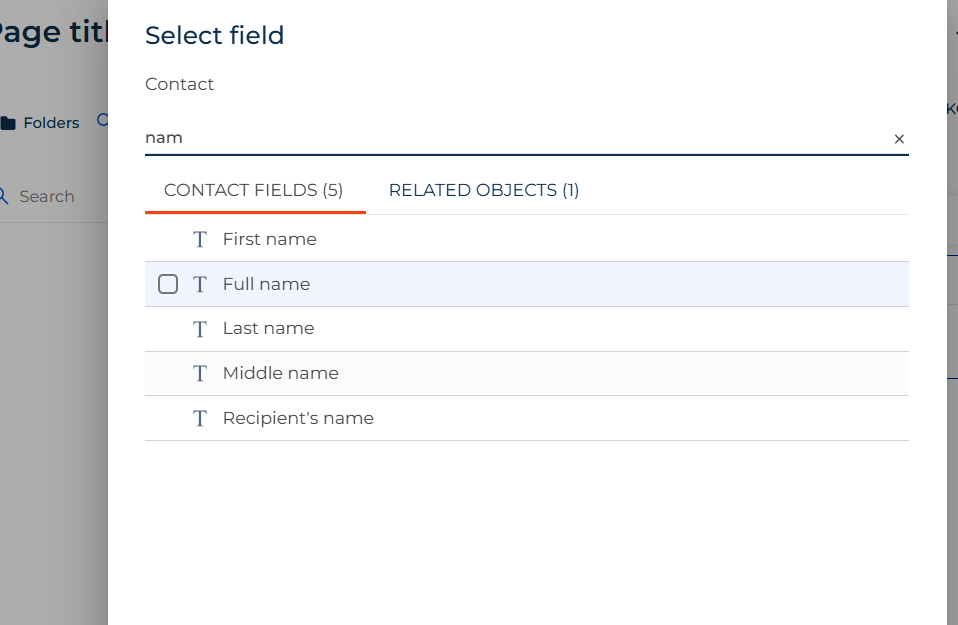The width and height of the screenshot is (958, 625).
Task: Check the Full name checkbox
Action: [168, 284]
